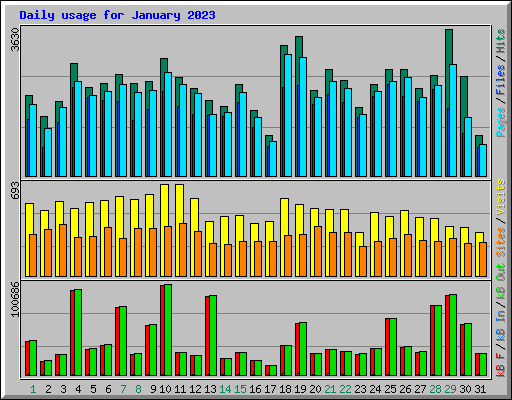Screen dimensions: 512x400
Task: Select day 28 on the x-axis
Action: pyautogui.click(x=435, y=389)
